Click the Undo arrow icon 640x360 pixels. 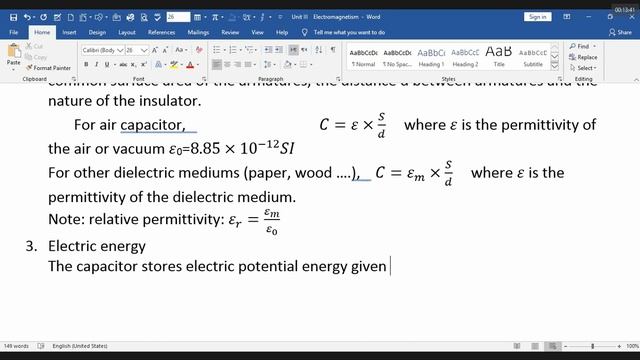[27, 17]
